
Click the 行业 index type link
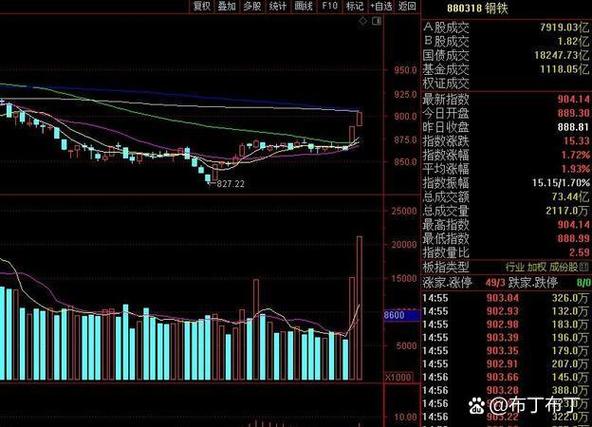(515, 267)
